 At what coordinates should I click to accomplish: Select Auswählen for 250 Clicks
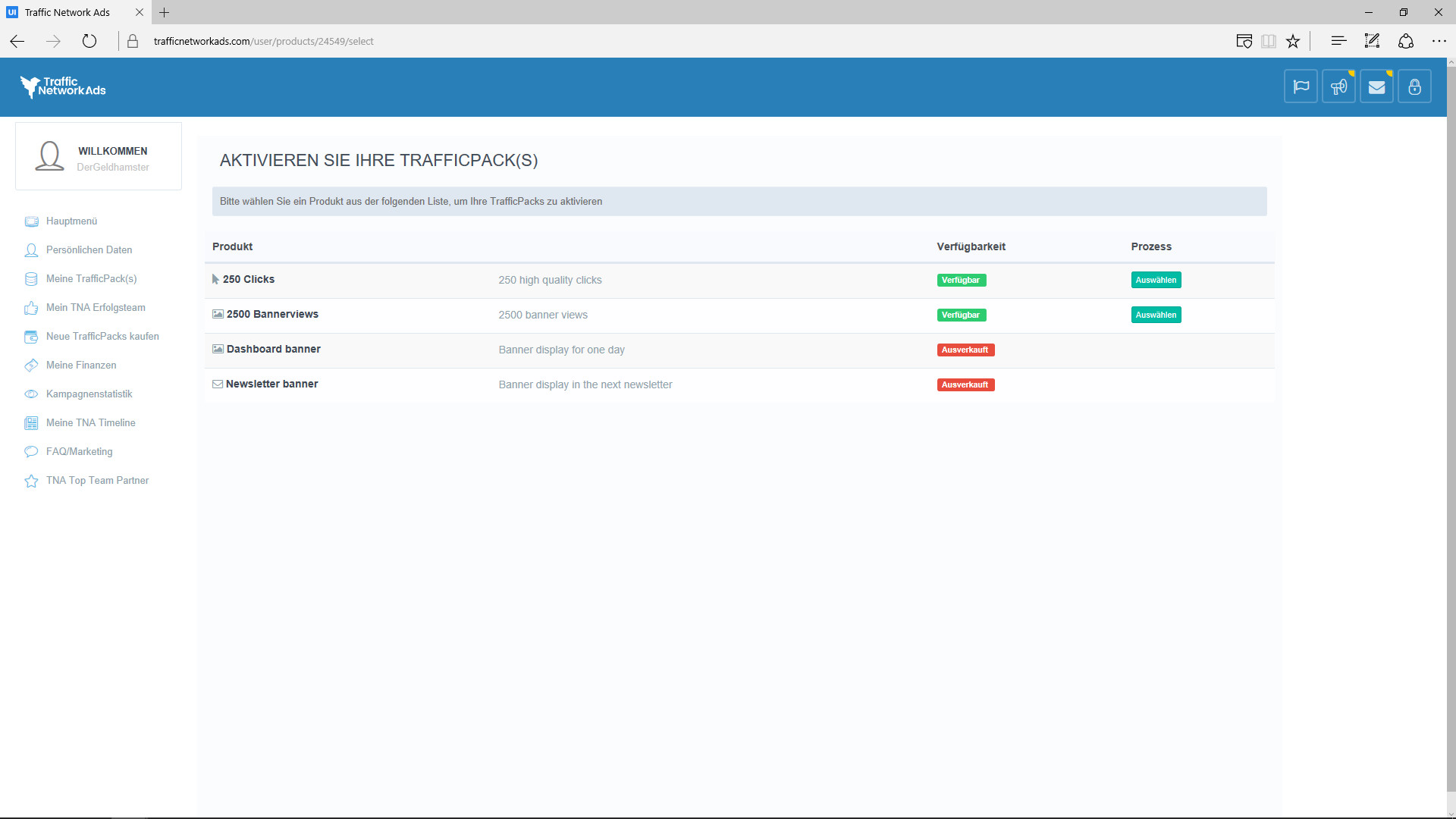pos(1156,280)
